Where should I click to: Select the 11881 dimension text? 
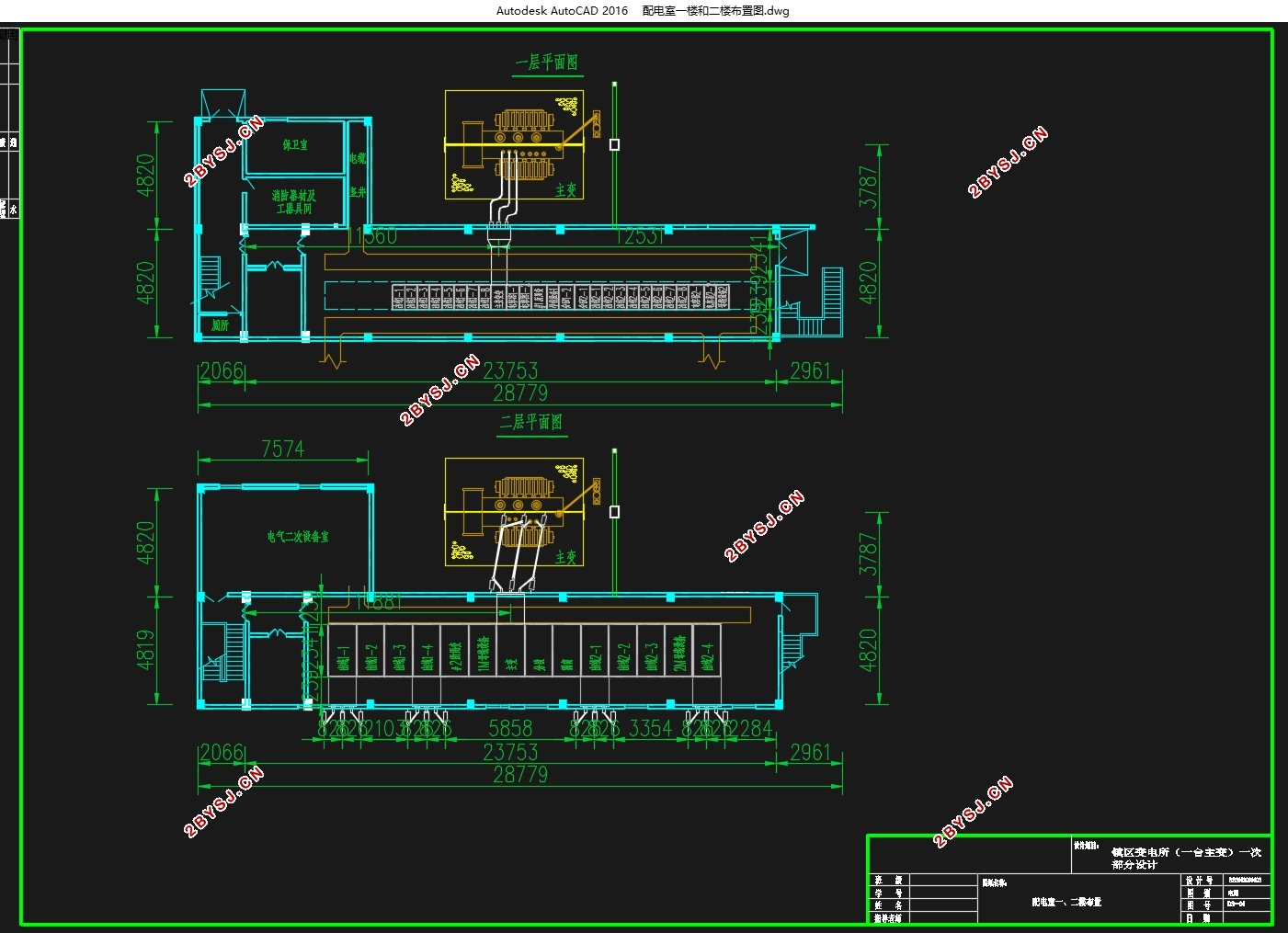[379, 602]
